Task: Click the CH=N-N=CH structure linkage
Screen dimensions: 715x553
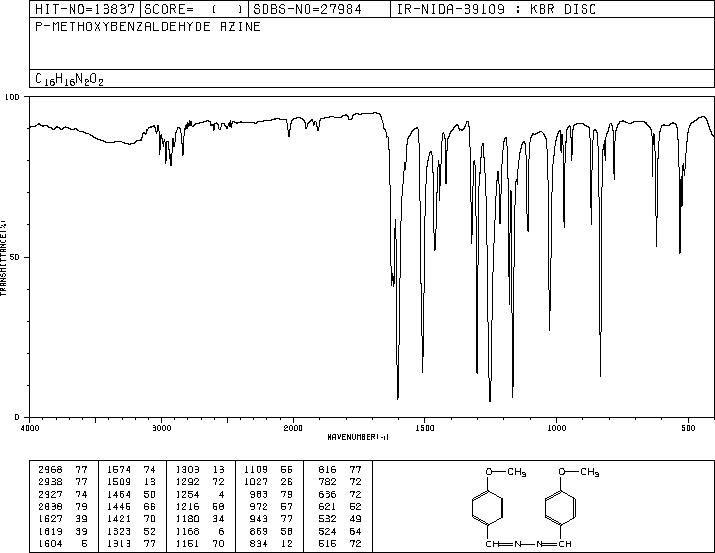Action: click(x=528, y=544)
